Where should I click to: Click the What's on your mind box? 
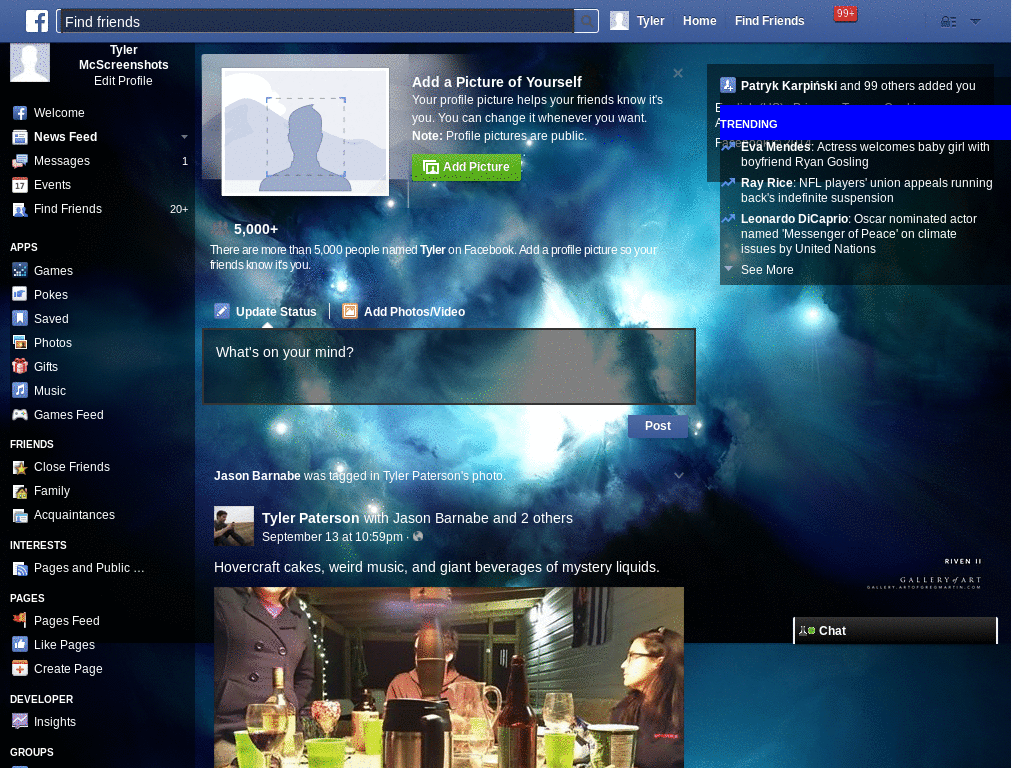pyautogui.click(x=449, y=366)
